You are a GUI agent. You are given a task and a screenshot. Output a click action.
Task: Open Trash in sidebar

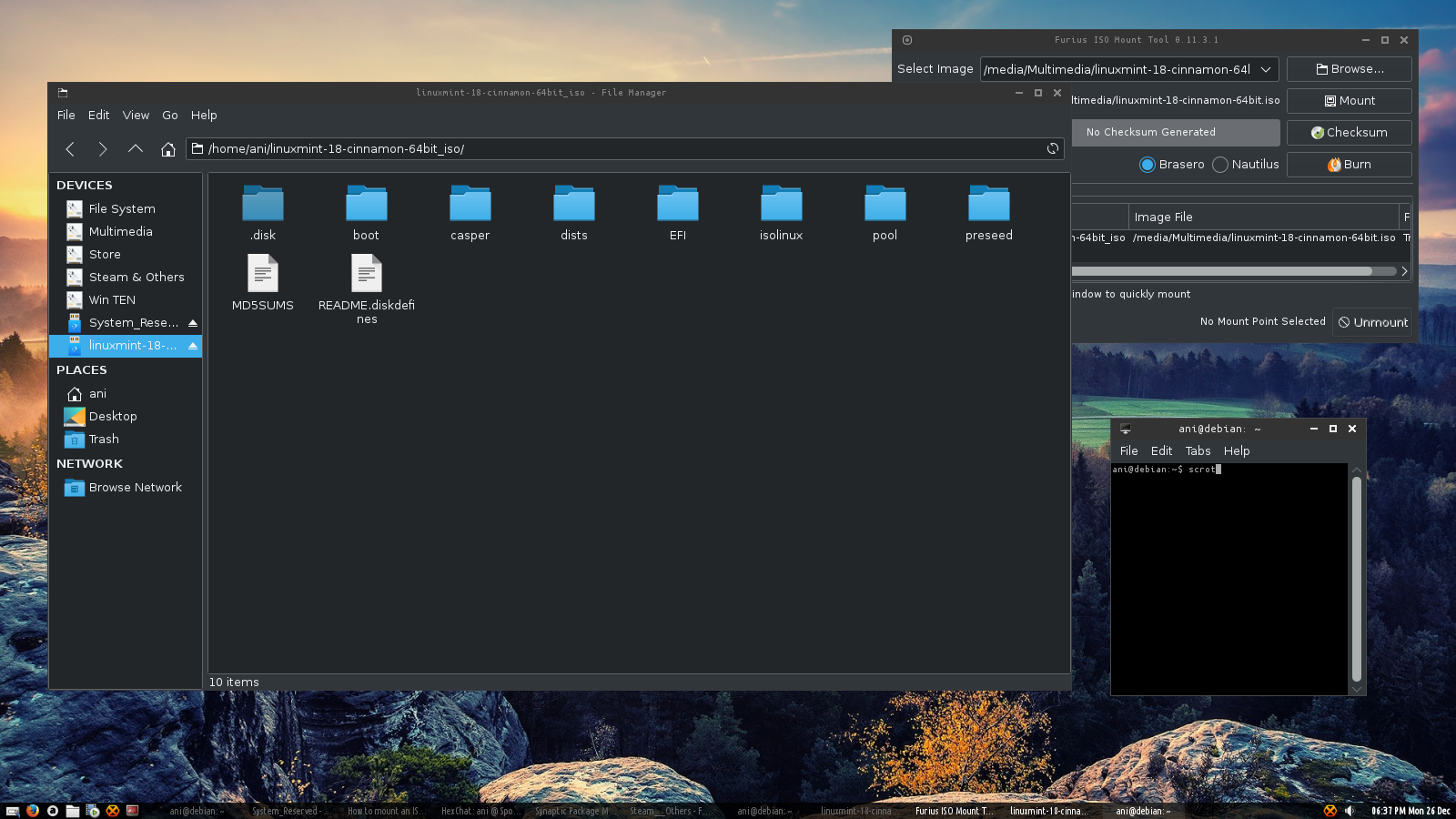(125, 440)
